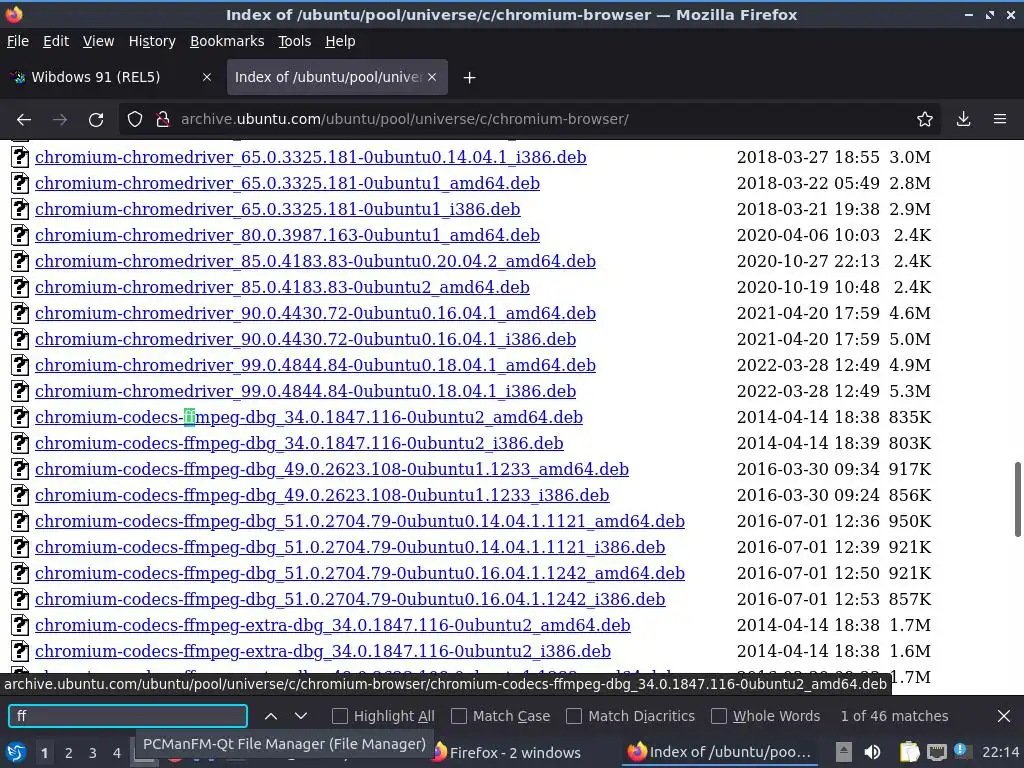
Task: Open the tracking protection shield icon
Action: pyautogui.click(x=135, y=120)
